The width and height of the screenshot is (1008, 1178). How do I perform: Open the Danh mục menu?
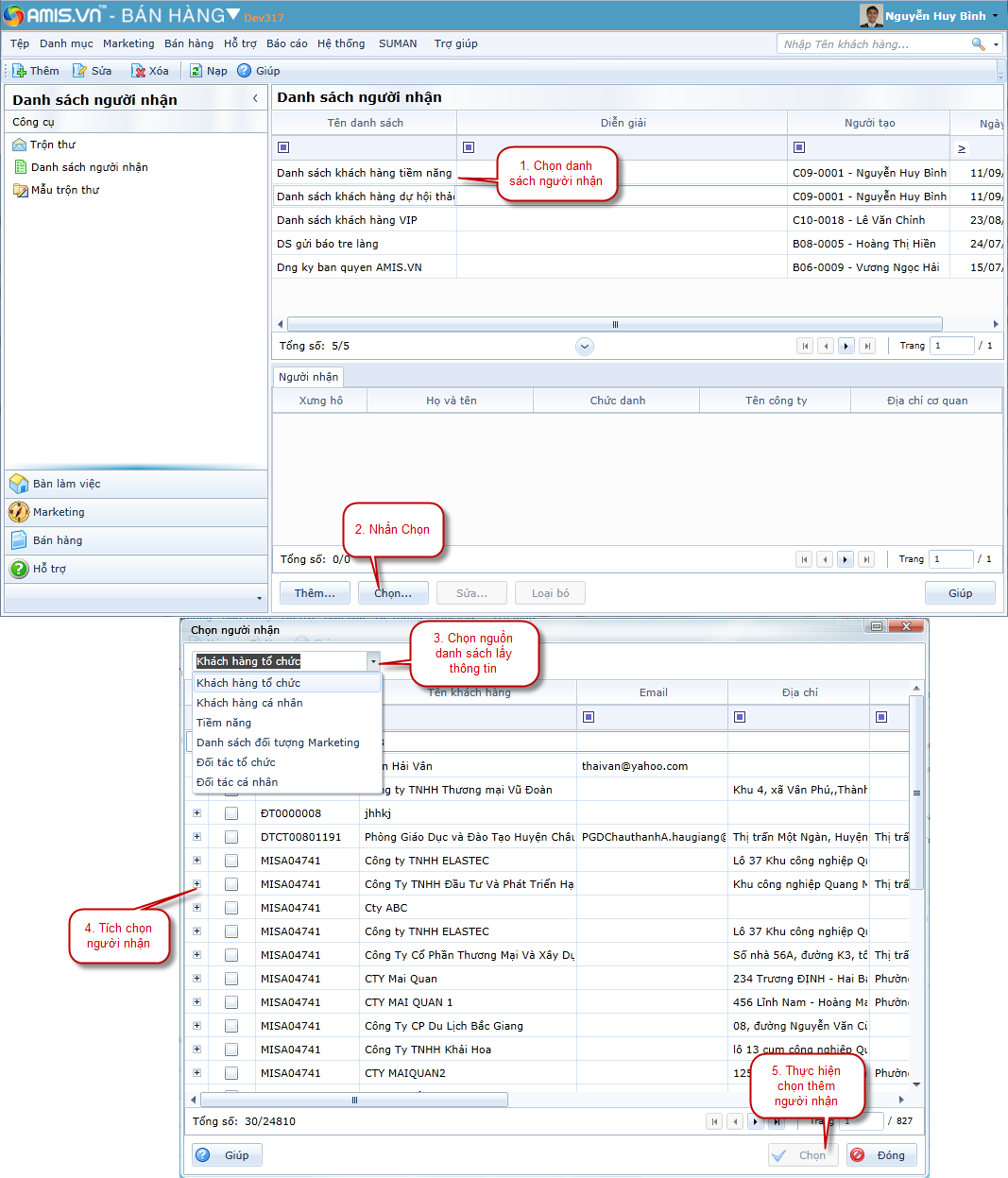[66, 43]
